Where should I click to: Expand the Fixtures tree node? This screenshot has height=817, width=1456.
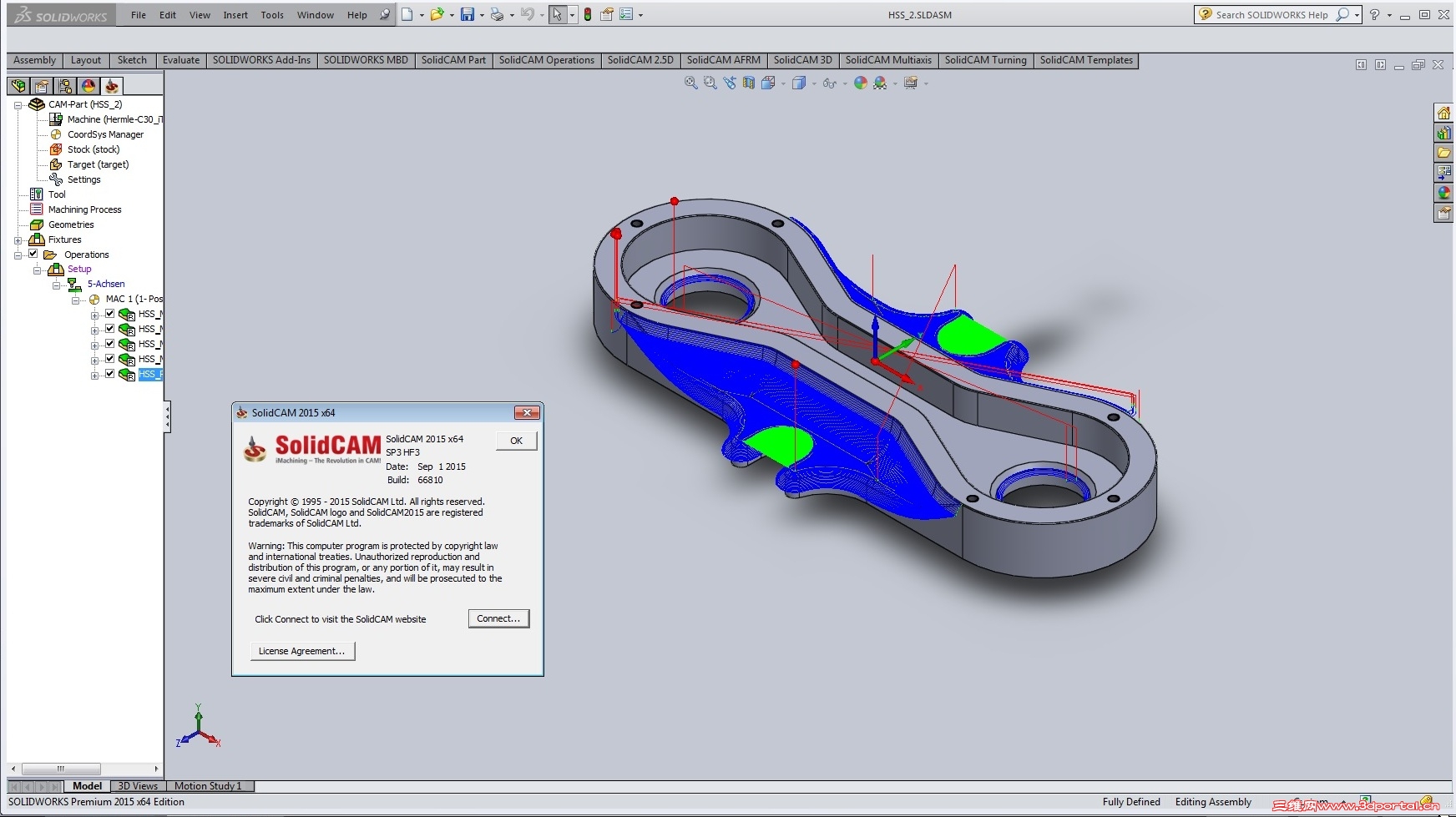click(18, 240)
